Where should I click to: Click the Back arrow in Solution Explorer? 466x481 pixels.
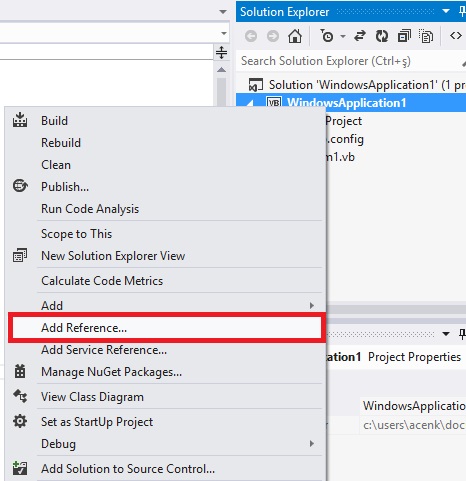(251, 36)
